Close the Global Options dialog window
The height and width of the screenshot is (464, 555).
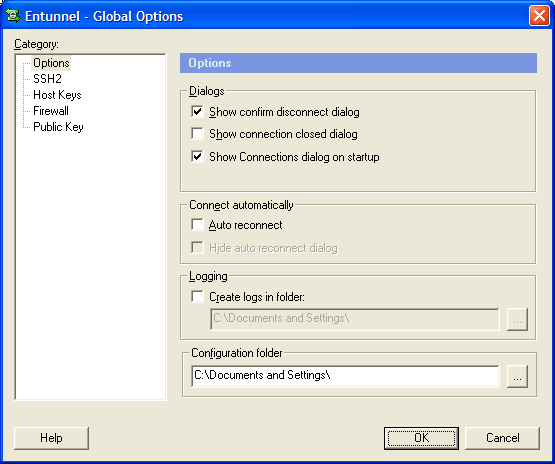click(x=539, y=16)
